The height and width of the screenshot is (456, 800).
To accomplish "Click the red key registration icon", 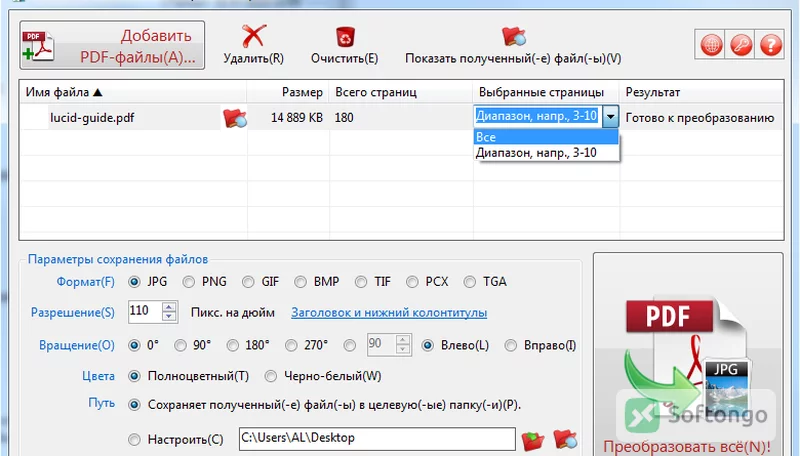I will coord(741,45).
